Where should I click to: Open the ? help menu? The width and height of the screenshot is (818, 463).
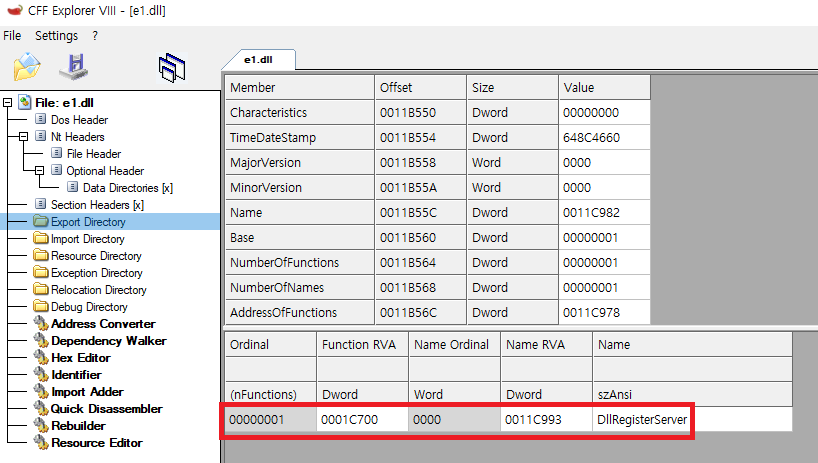click(95, 35)
